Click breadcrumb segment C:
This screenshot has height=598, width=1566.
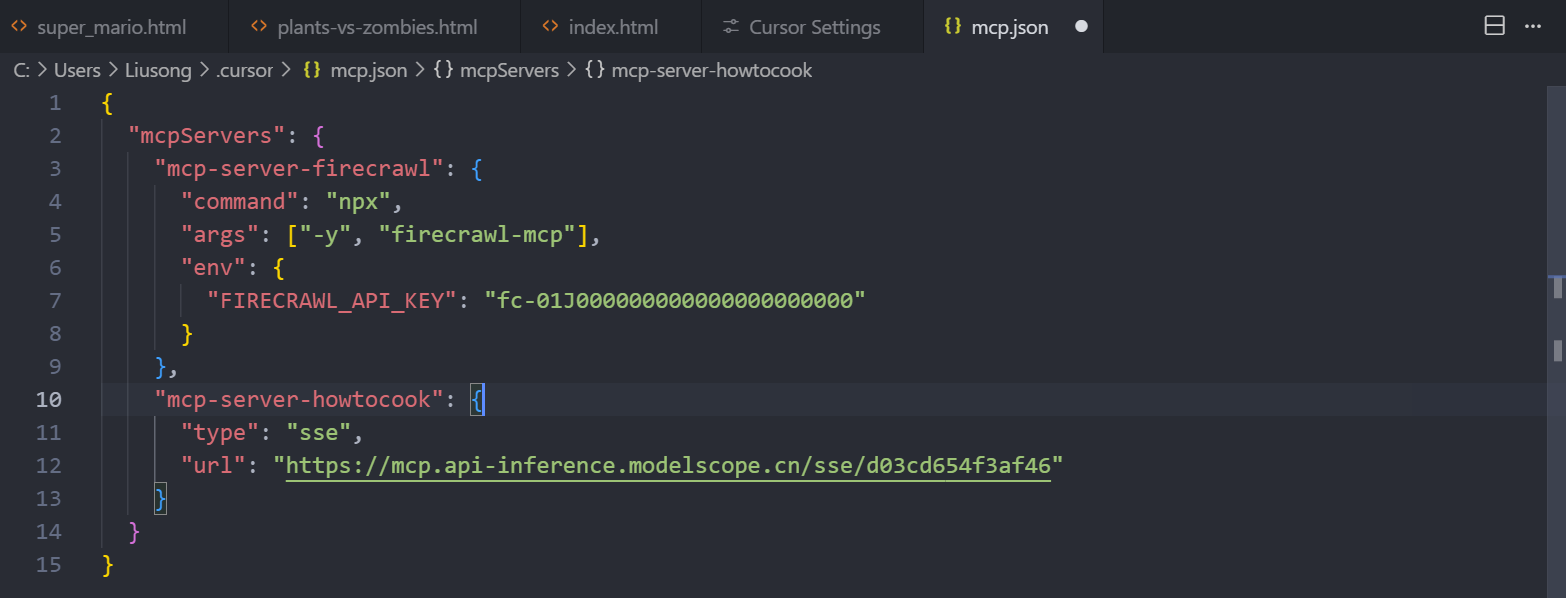click(x=21, y=70)
